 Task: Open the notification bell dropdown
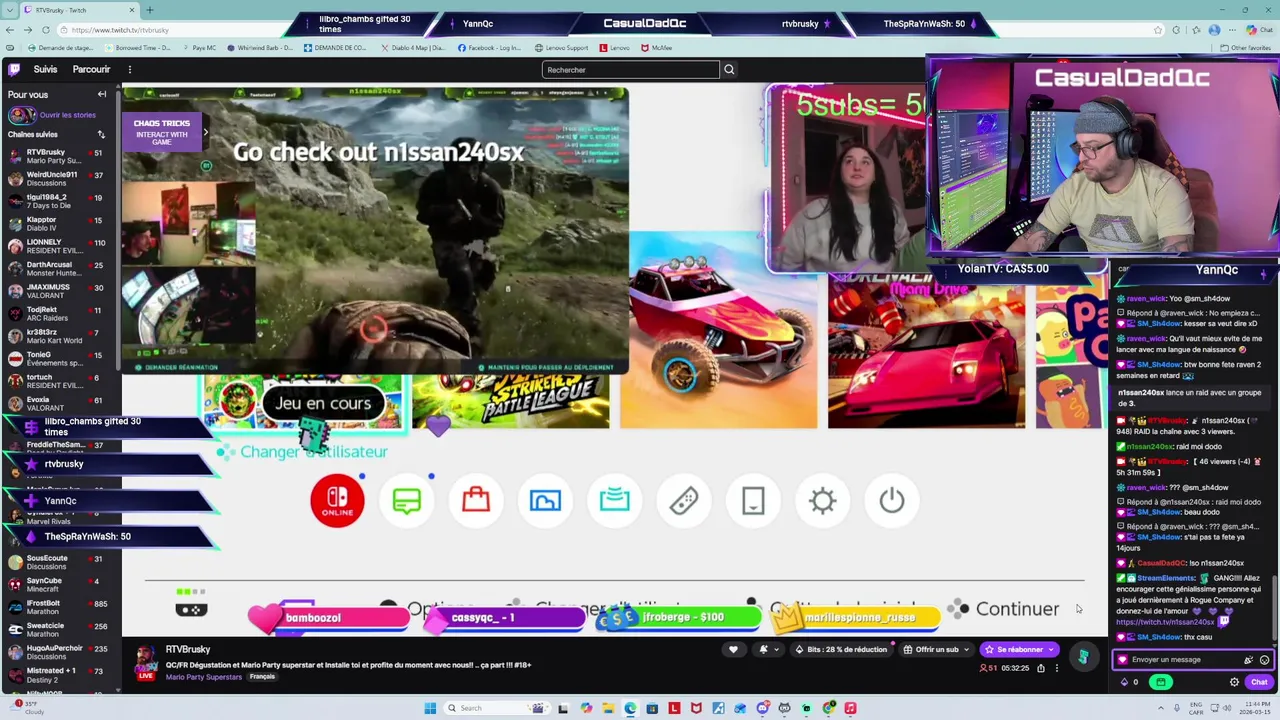coord(768,649)
